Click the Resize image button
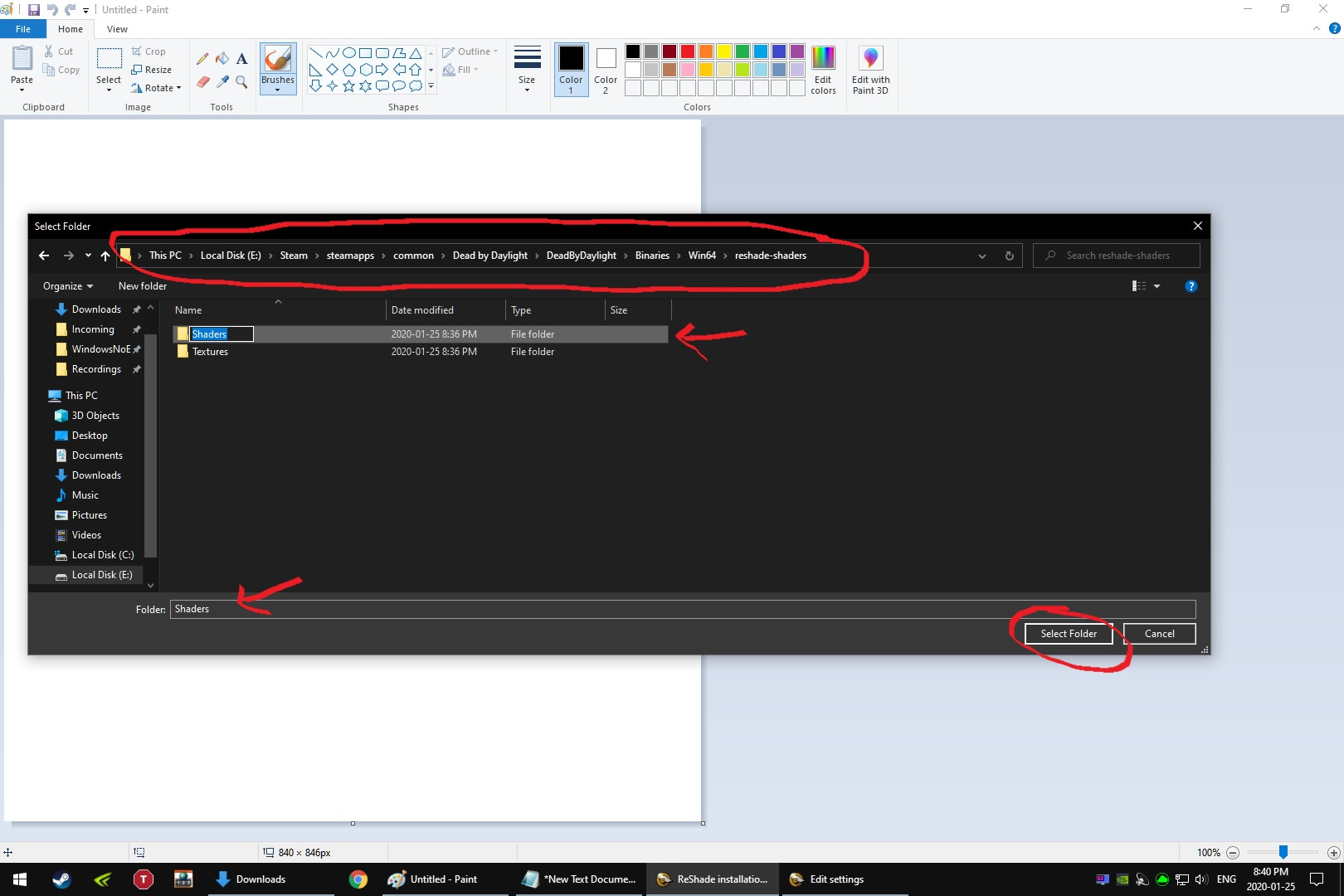The width and height of the screenshot is (1344, 896). point(152,70)
